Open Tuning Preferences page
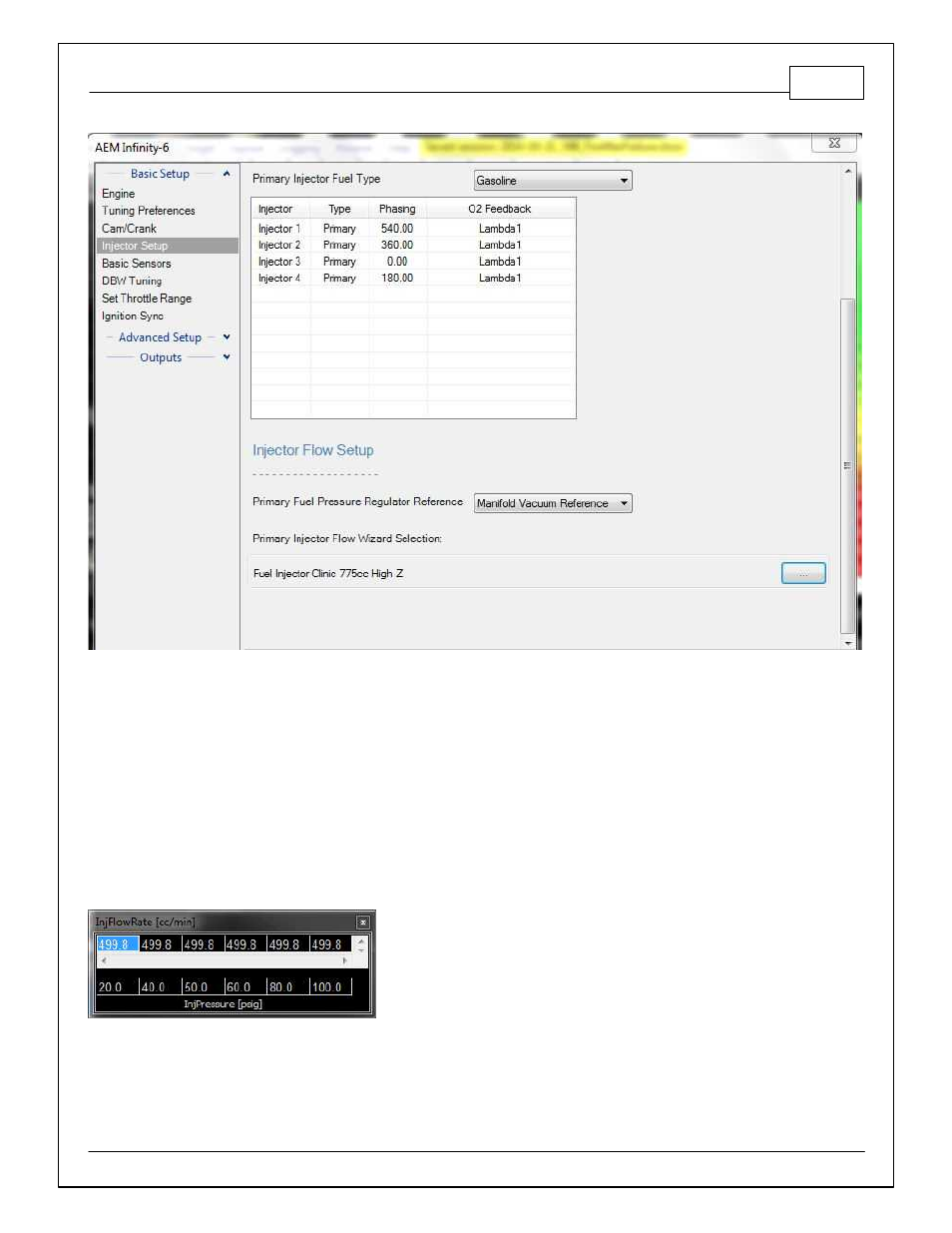The height and width of the screenshot is (1233, 952). (148, 211)
